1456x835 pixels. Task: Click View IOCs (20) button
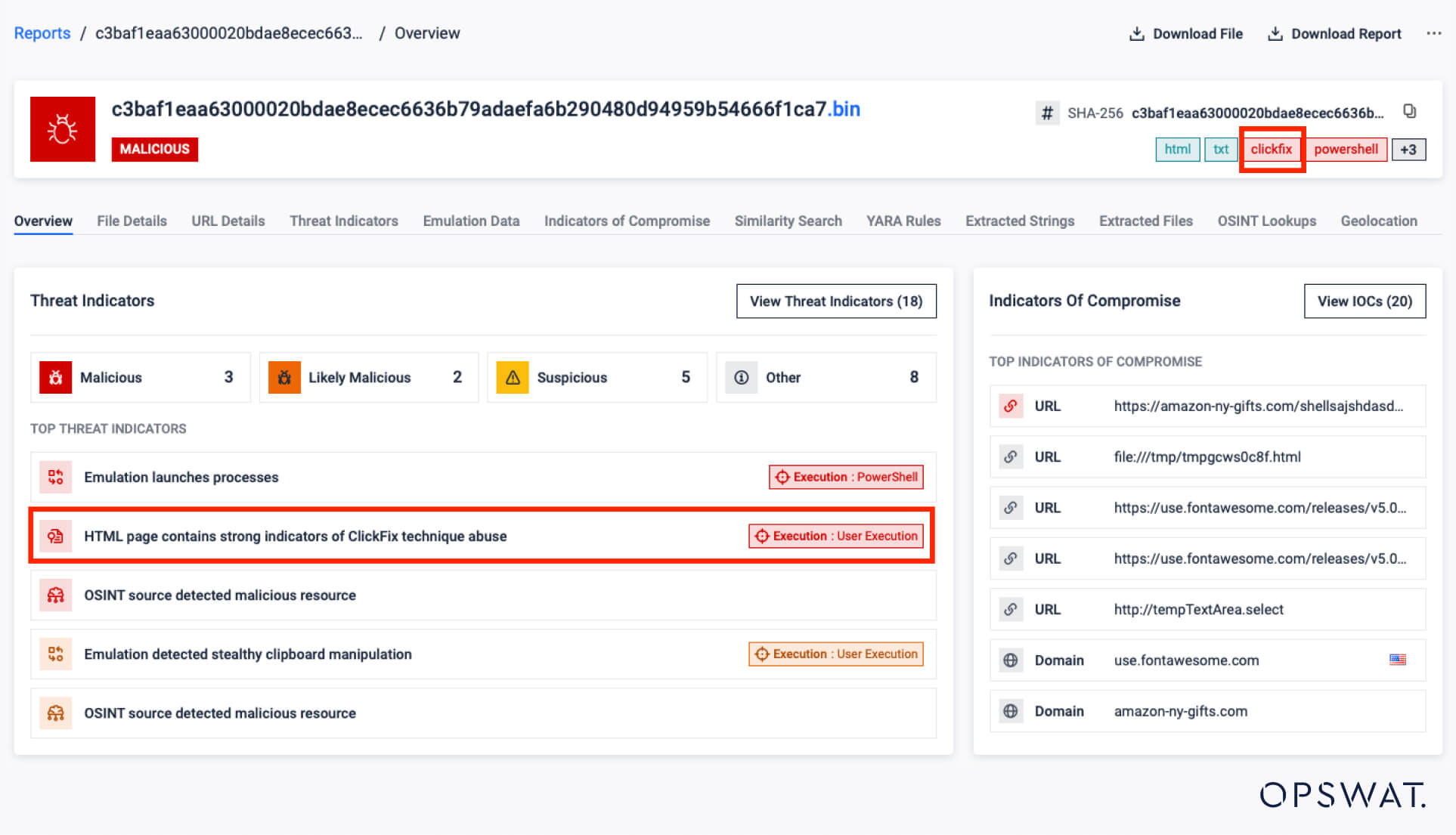click(x=1365, y=301)
